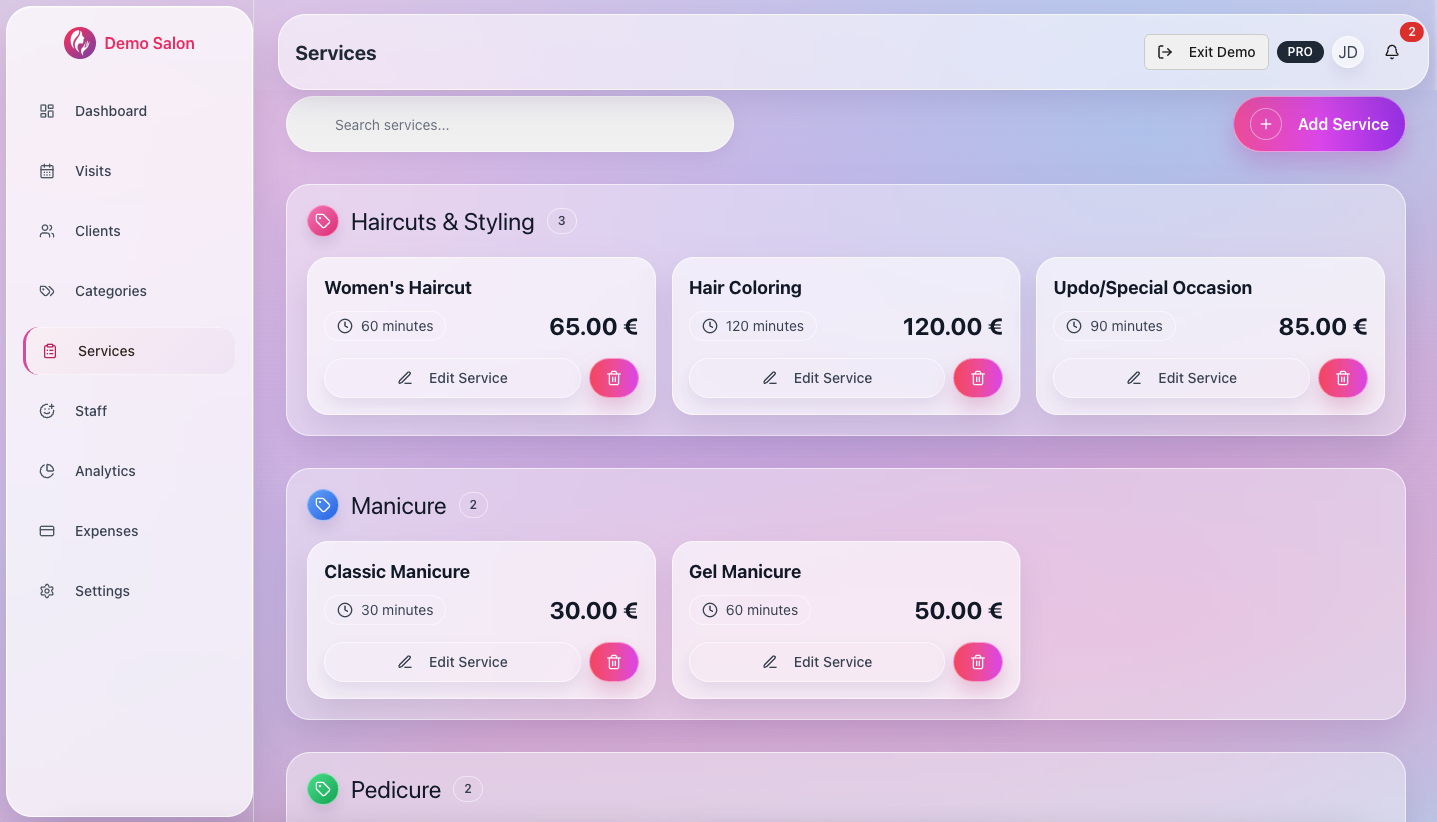This screenshot has width=1437, height=822.
Task: Click the Expenses card icon in sidebar
Action: (47, 531)
